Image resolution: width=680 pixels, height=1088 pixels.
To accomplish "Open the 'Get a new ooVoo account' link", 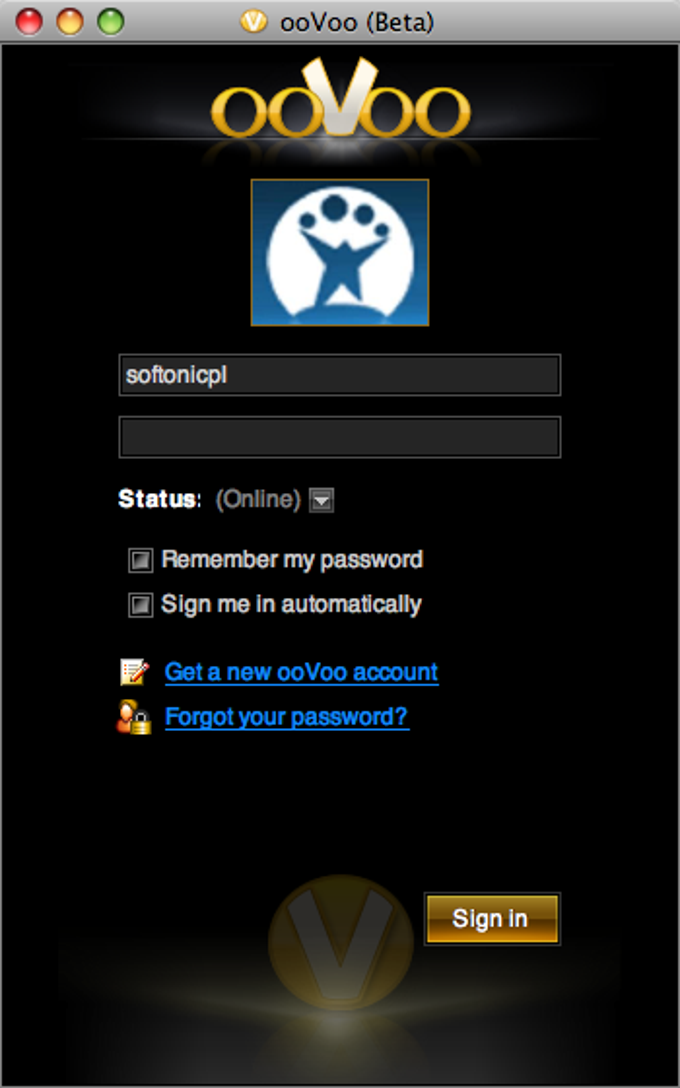I will [x=301, y=672].
